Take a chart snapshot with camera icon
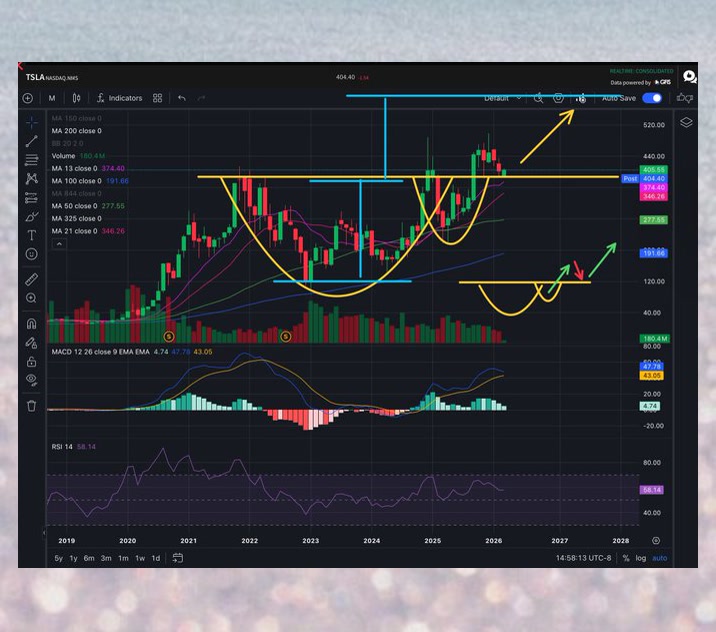This screenshot has width=716, height=632. (x=580, y=98)
